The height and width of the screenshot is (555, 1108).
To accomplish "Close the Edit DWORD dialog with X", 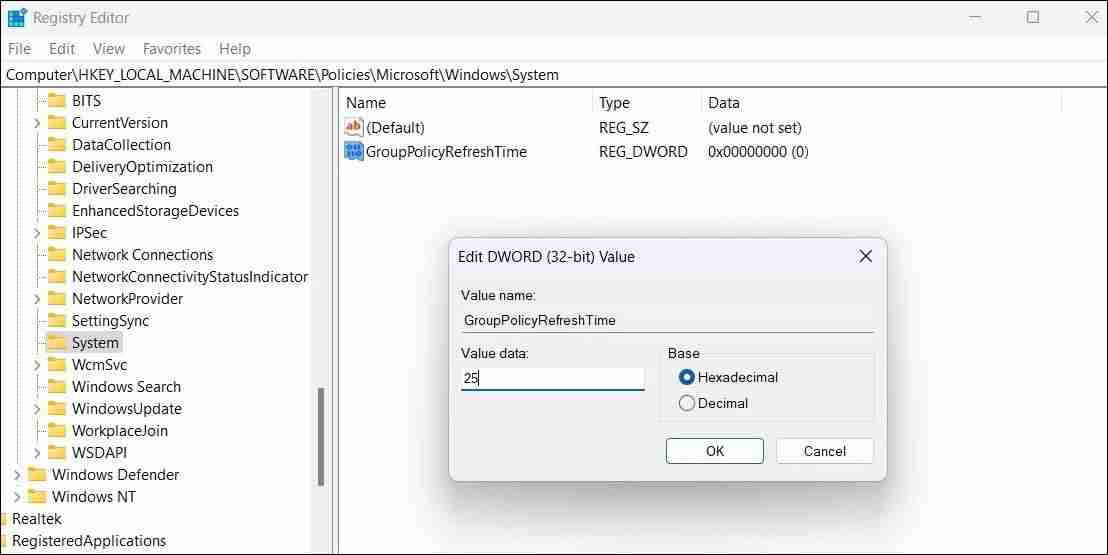I will tap(866, 257).
